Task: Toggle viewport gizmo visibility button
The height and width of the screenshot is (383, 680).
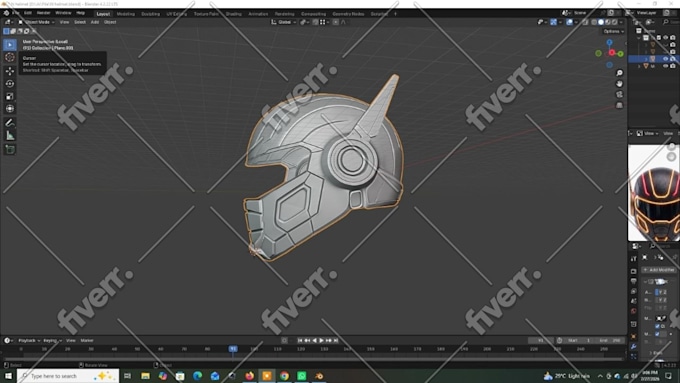Action: pyautogui.click(x=553, y=22)
